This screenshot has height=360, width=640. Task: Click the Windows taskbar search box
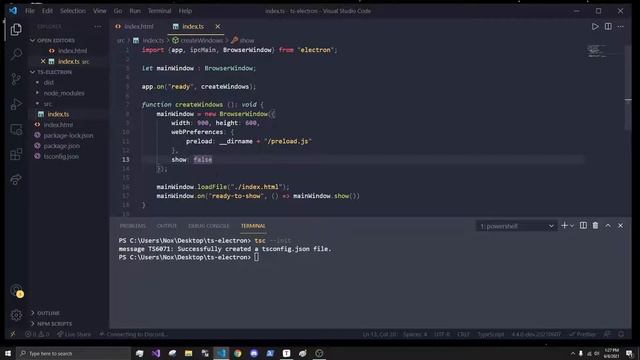coord(74,353)
